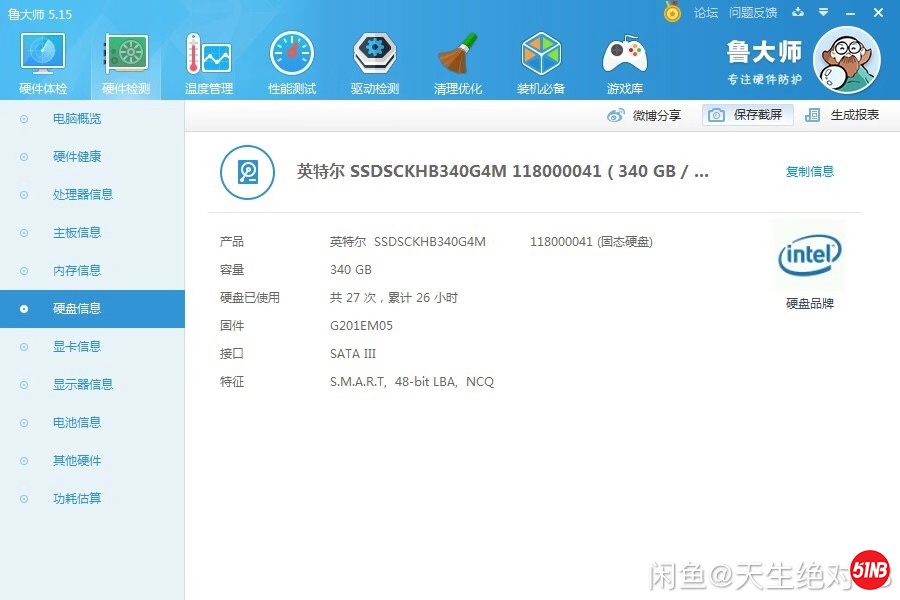Select 电池信息 in the sidebar
This screenshot has width=900, height=600.
[77, 423]
